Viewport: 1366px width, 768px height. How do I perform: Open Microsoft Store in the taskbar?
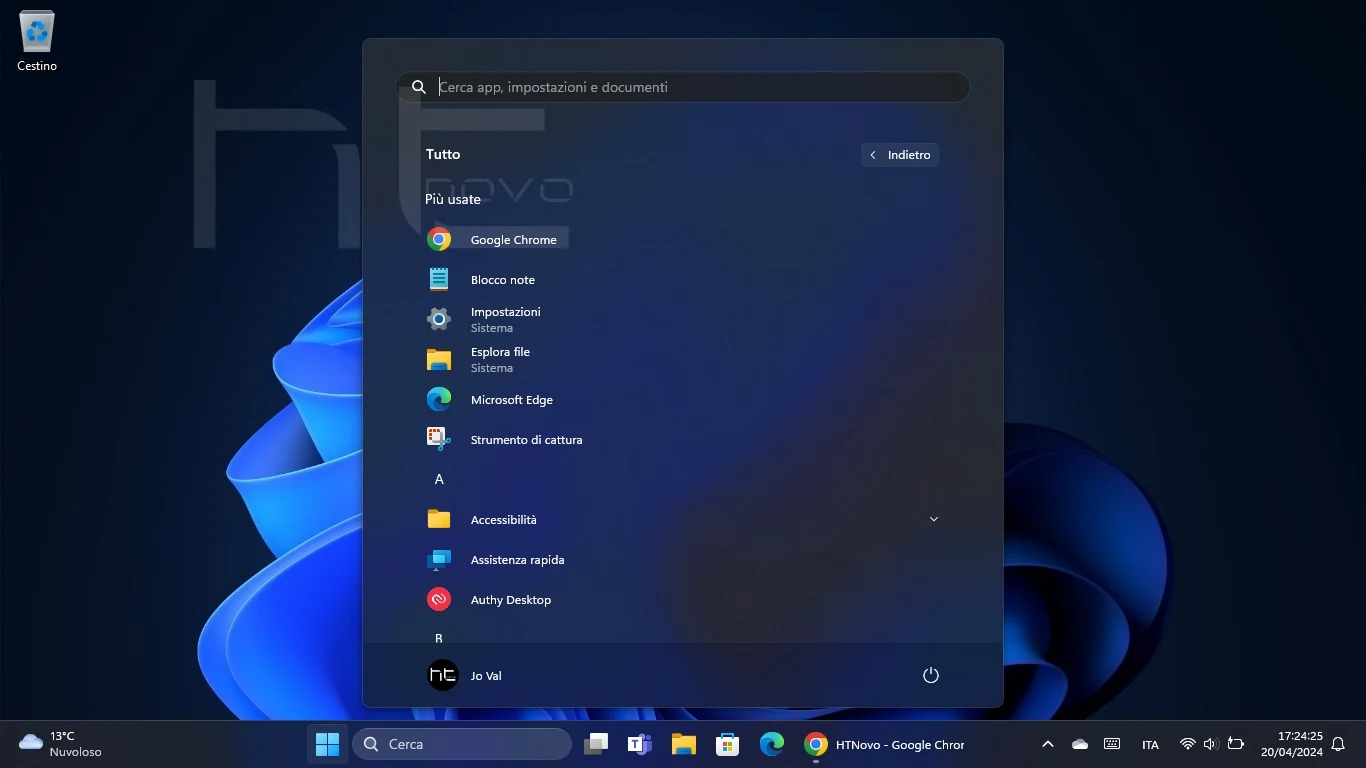(x=728, y=744)
